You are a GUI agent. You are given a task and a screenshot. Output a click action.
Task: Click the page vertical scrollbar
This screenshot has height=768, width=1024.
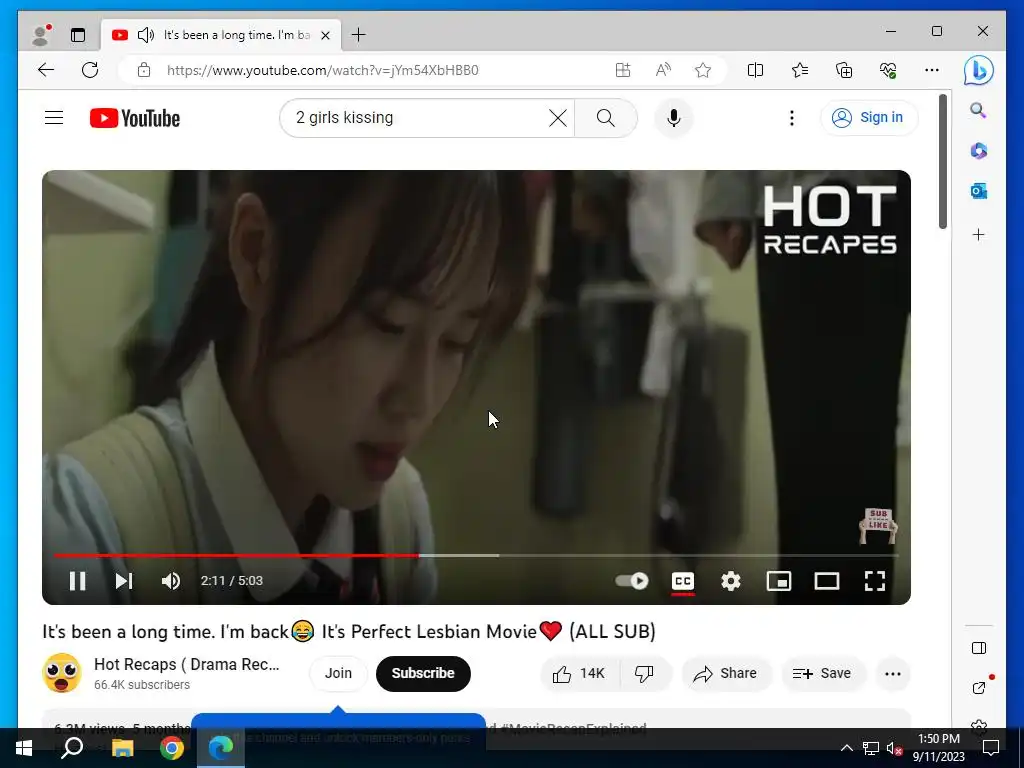942,162
